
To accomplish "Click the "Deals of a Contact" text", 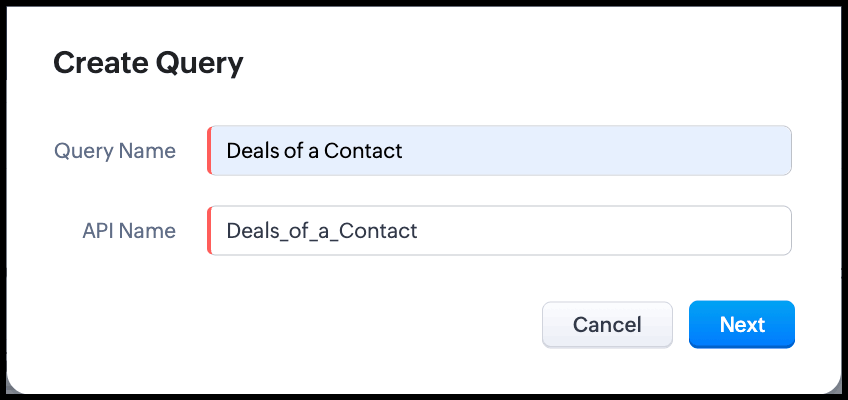I will (x=314, y=151).
